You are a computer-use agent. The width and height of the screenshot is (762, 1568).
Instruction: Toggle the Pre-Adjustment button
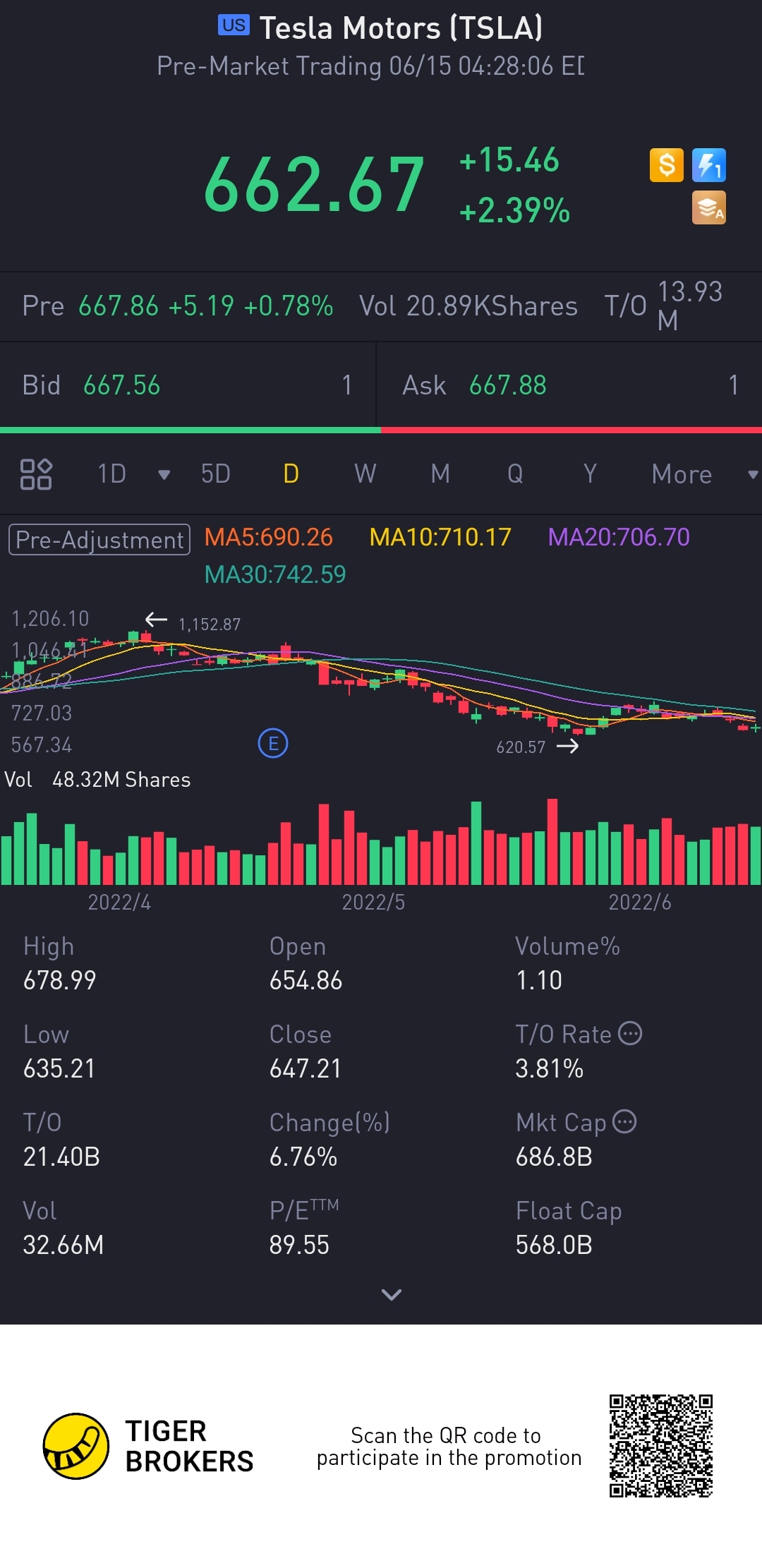(x=99, y=540)
